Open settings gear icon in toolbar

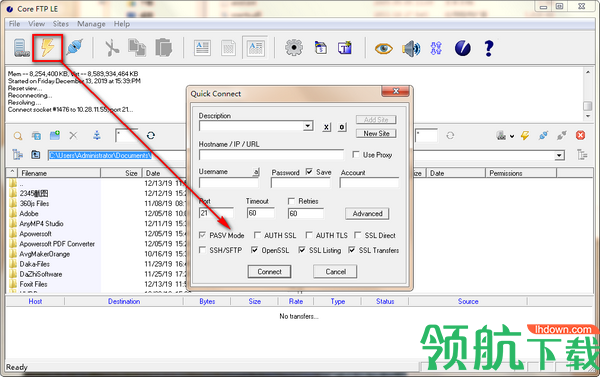coord(294,48)
